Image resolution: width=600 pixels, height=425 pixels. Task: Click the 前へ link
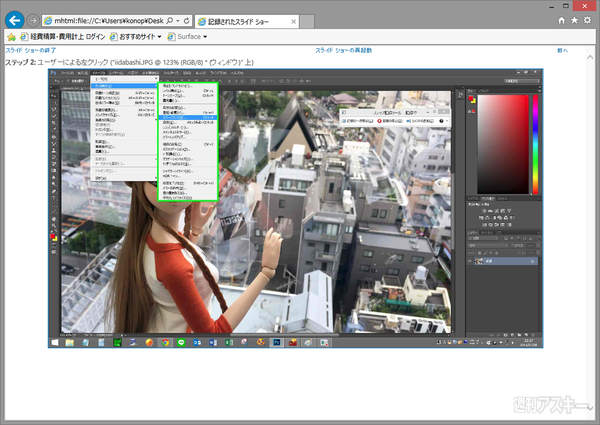(x=563, y=50)
